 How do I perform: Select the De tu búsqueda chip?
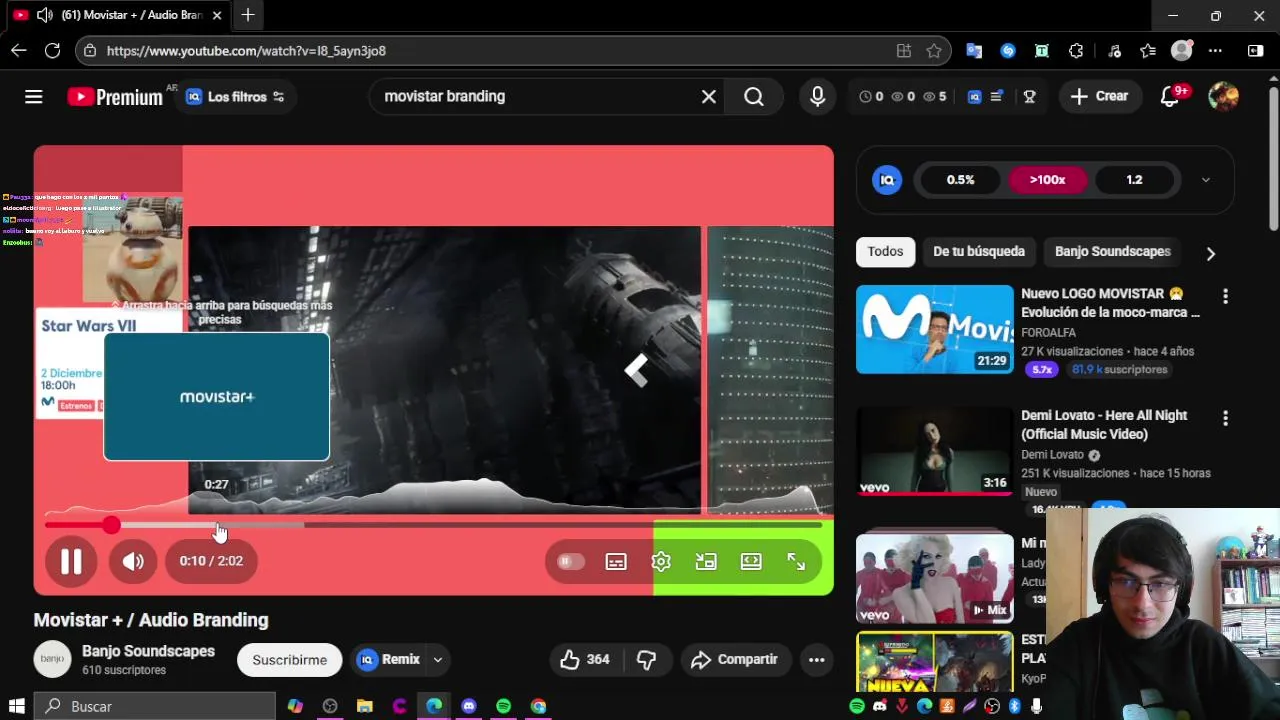click(x=979, y=252)
